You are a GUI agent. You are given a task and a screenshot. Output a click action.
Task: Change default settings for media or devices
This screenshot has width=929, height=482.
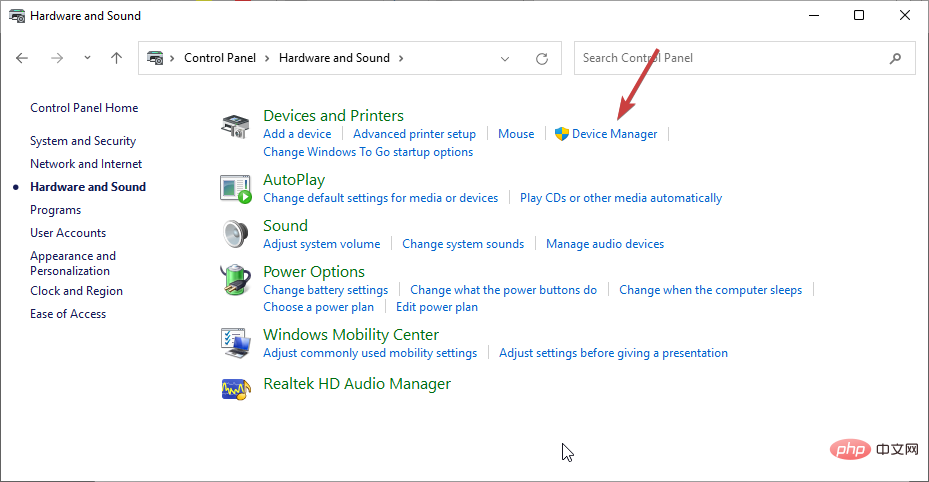point(380,198)
